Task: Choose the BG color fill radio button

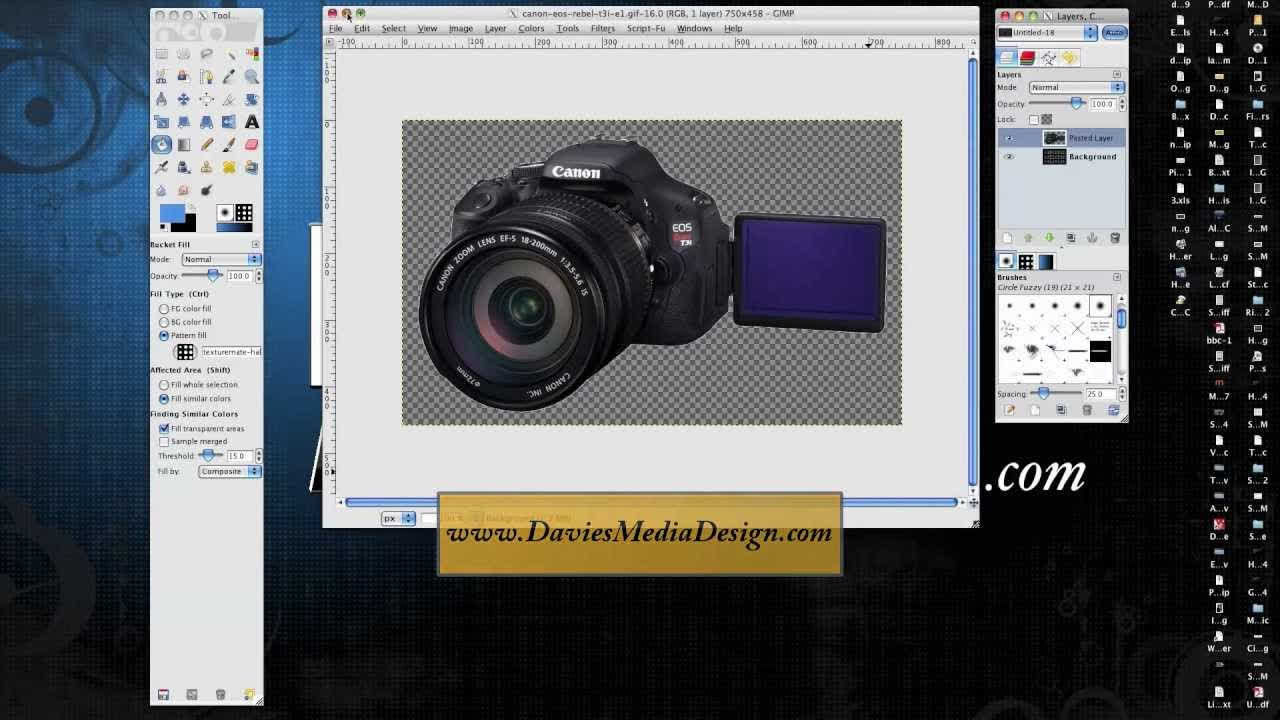Action: [164, 322]
